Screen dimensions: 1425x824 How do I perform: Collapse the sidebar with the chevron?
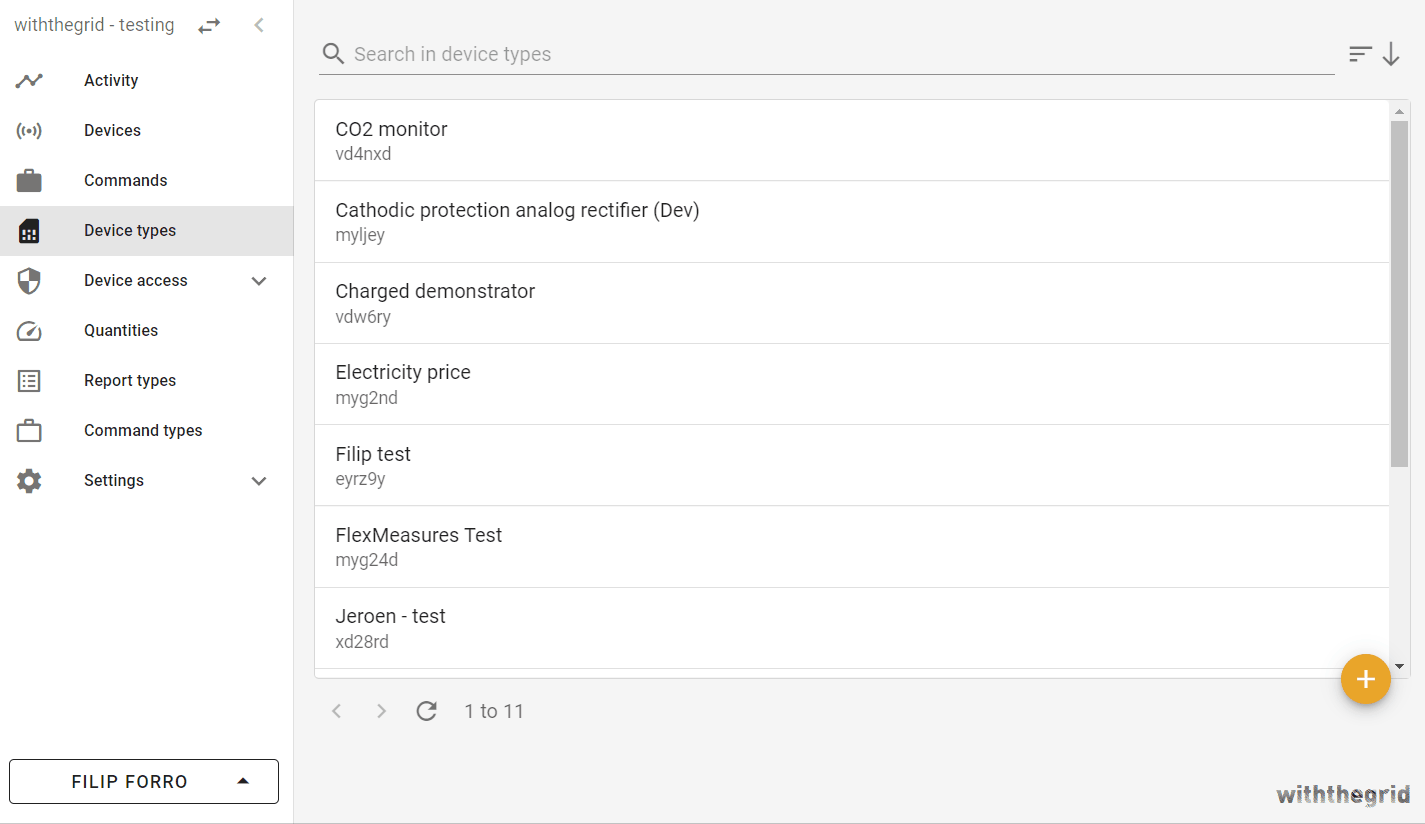click(x=259, y=26)
